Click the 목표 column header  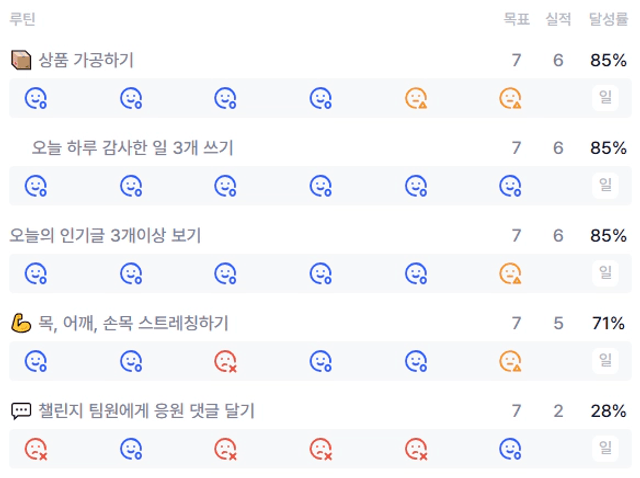tap(516, 19)
